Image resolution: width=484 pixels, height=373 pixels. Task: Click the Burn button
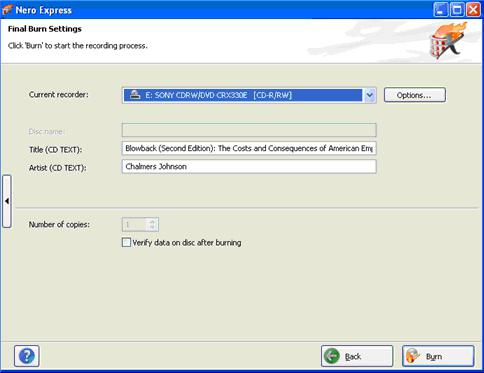[x=438, y=356]
